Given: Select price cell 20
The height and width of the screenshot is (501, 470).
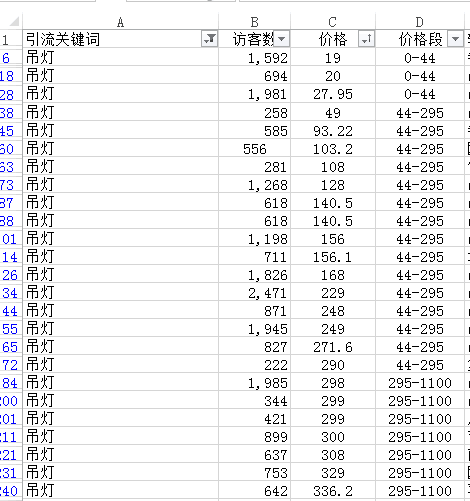Looking at the screenshot, I should [x=333, y=75].
